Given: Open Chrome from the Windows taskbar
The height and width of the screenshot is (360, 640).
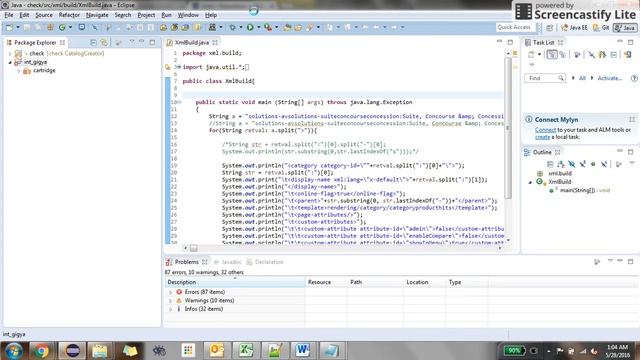Looking at the screenshot, I should tap(41, 351).
